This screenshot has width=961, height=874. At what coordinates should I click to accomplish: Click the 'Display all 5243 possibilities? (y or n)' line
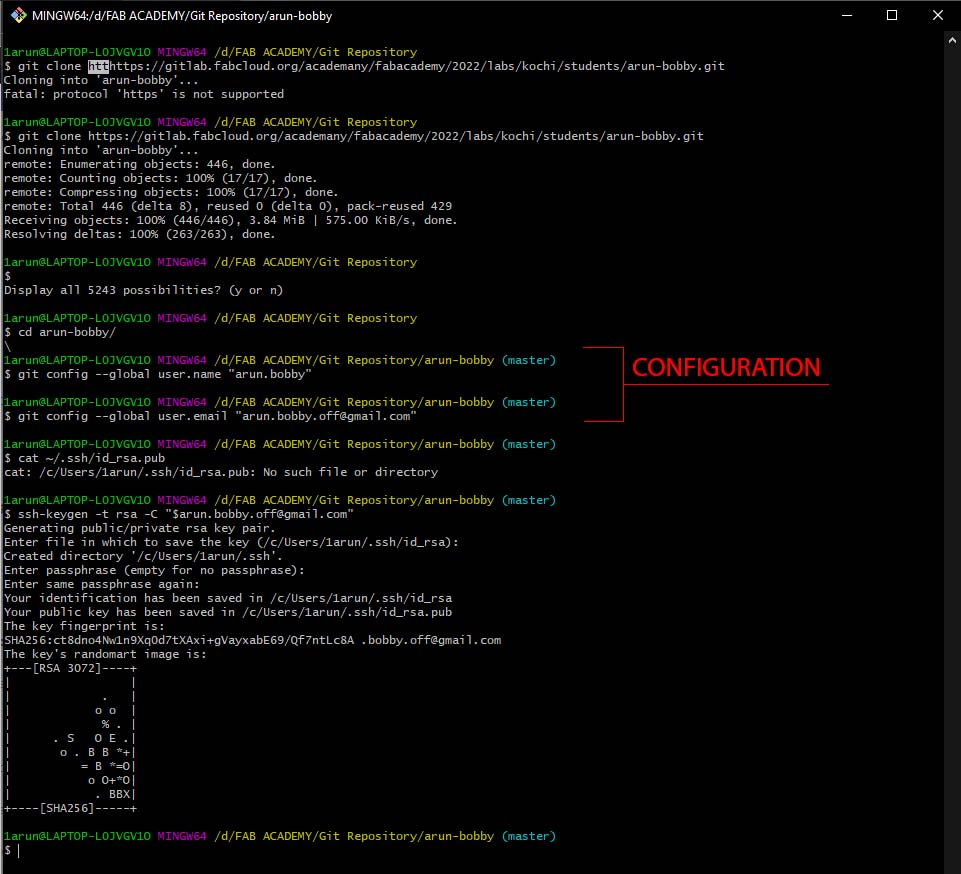(x=143, y=291)
